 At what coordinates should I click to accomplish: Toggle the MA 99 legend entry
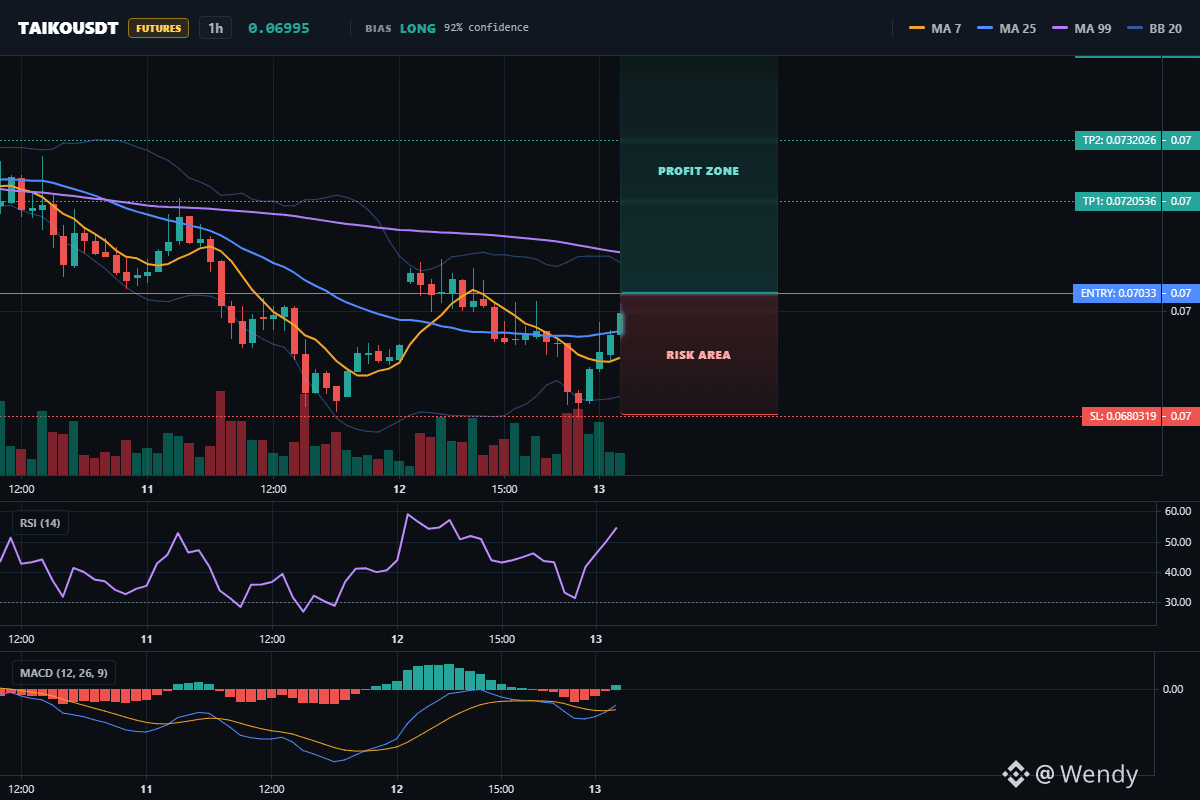tap(1082, 28)
